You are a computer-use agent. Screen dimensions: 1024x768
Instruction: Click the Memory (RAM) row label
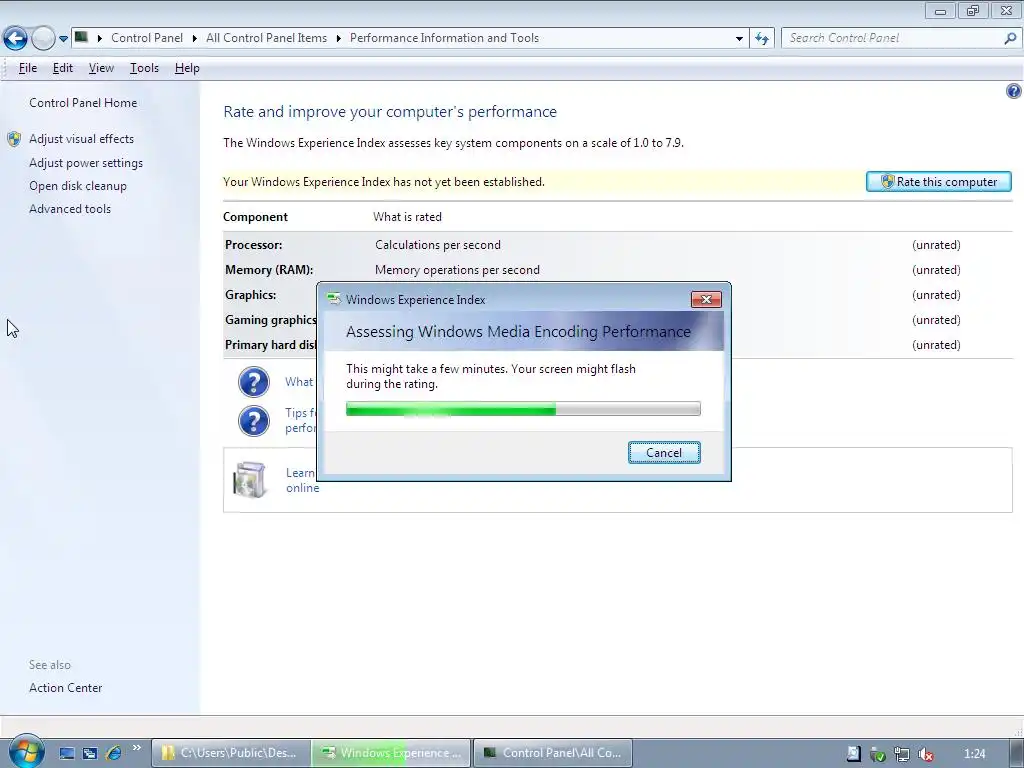[x=269, y=270]
